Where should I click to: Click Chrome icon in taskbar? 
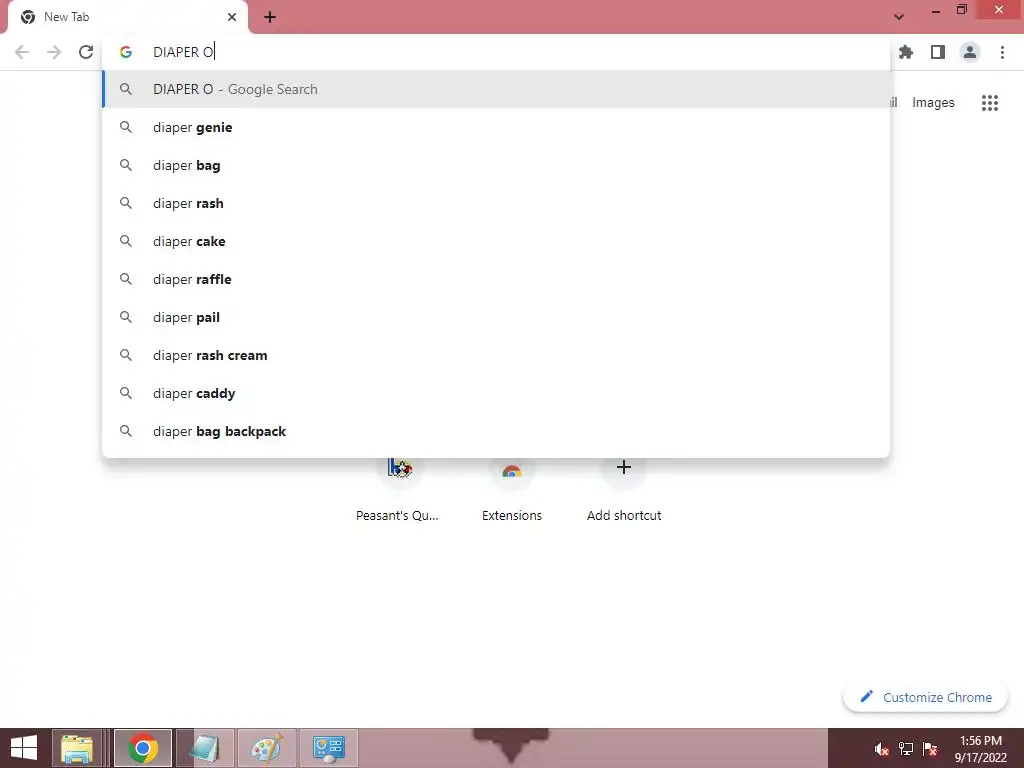142,748
